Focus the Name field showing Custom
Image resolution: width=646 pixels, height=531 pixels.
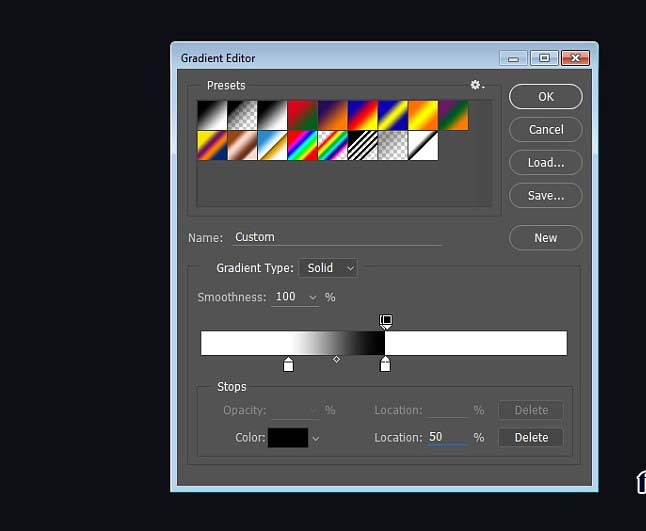tap(337, 237)
